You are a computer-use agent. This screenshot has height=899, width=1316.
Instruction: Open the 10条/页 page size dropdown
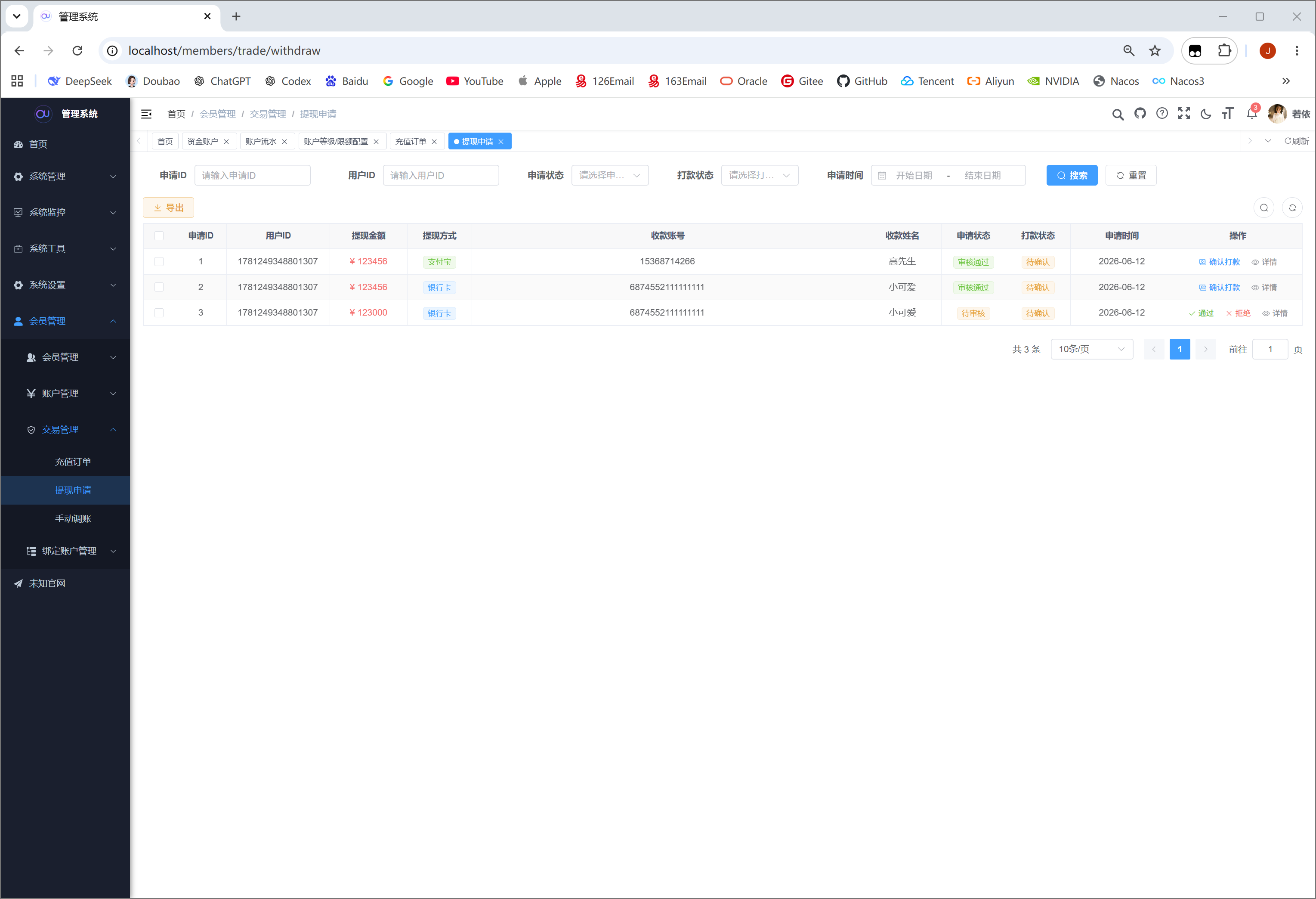click(1091, 349)
